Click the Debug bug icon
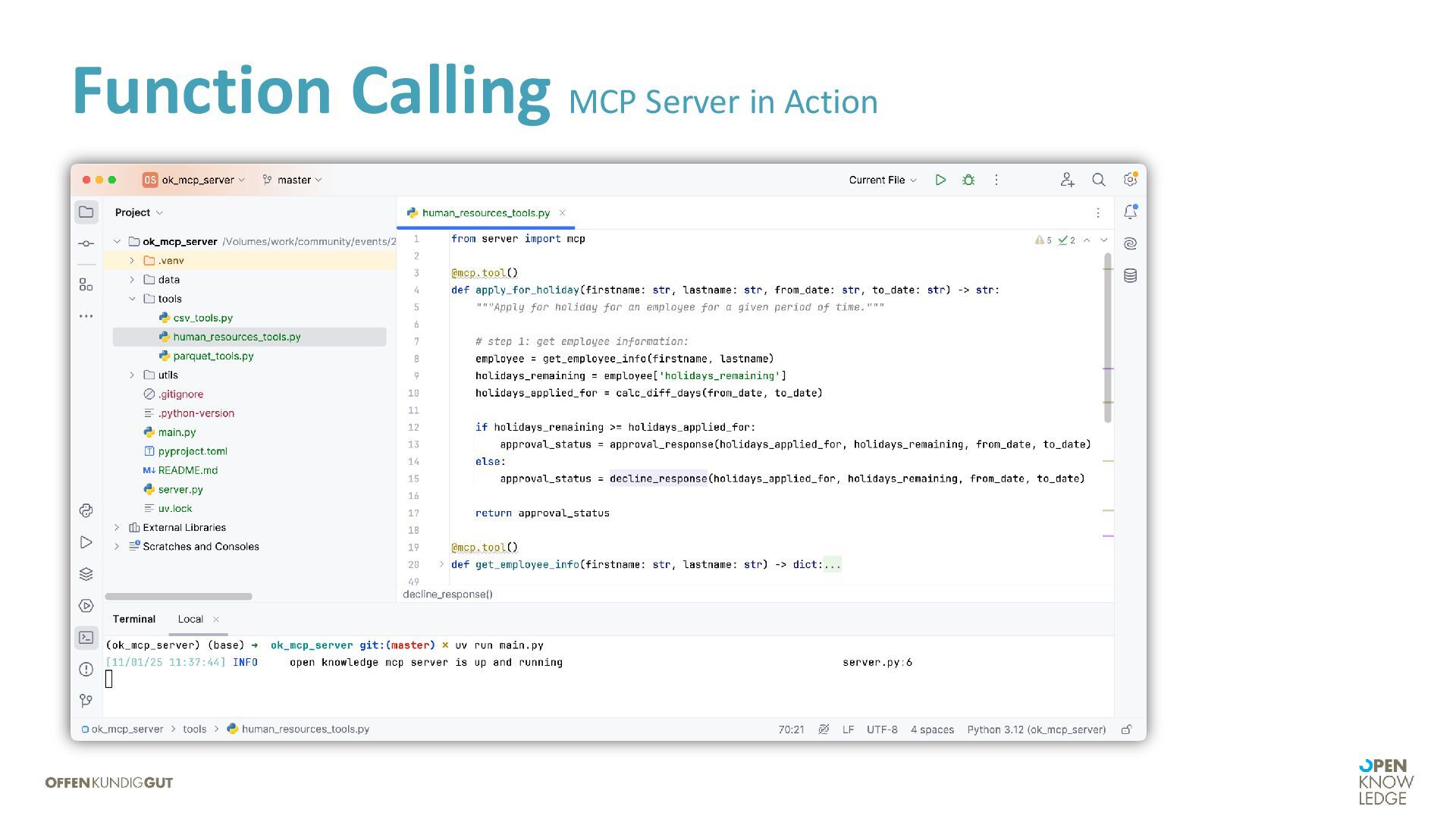Screen dimensions: 1456x819 click(968, 180)
